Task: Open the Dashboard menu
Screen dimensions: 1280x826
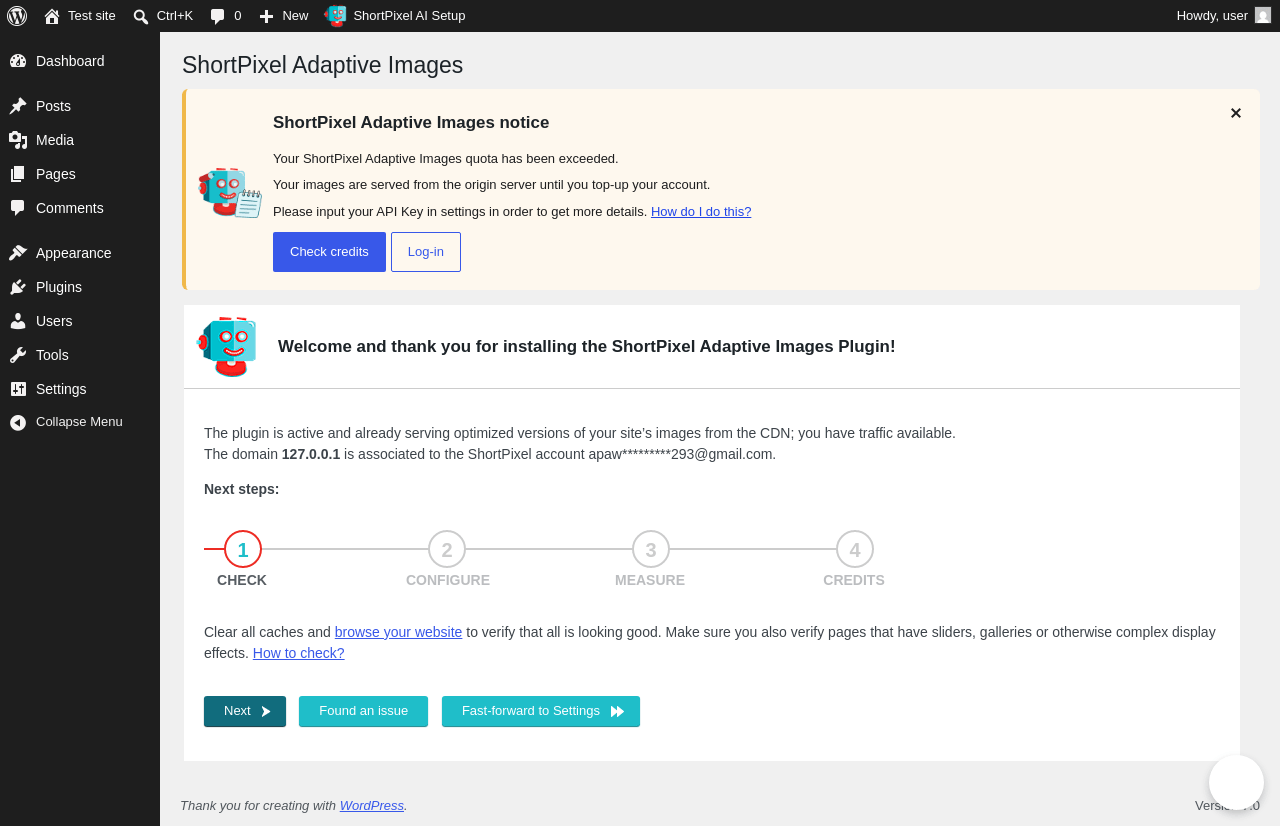Action: (80, 61)
